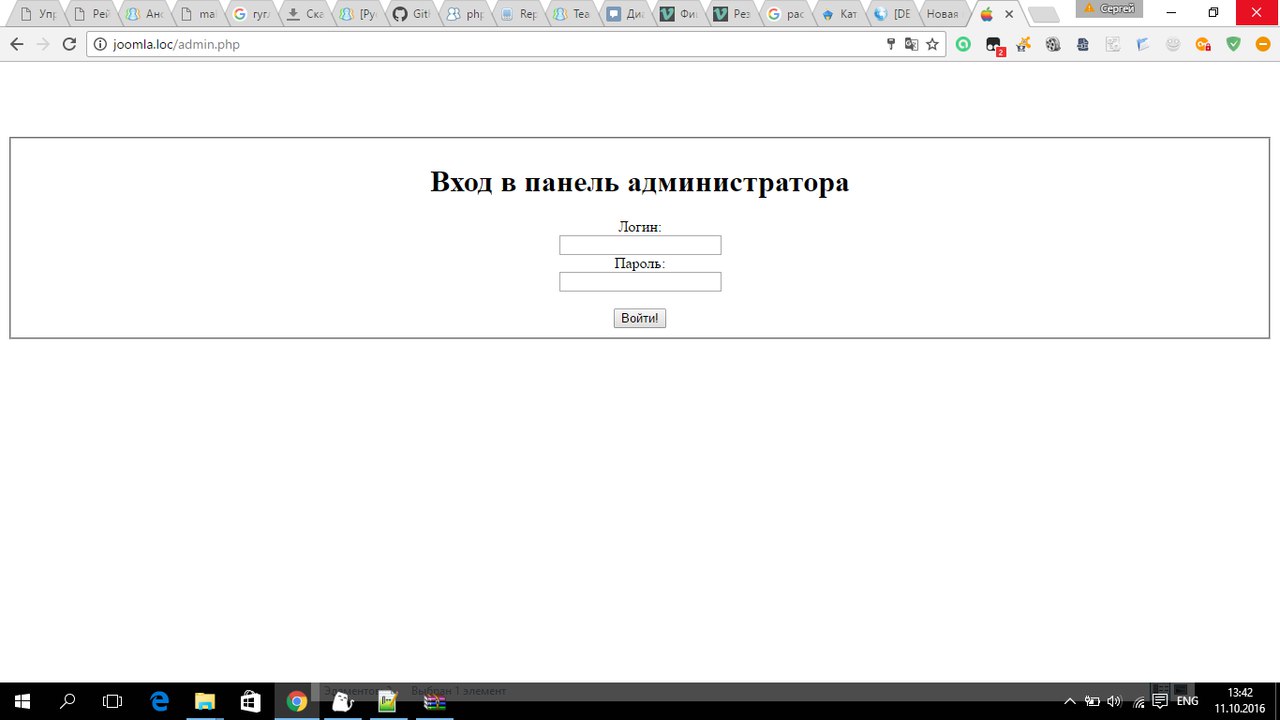Open the extension icon with red badge 2
Screen dimensions: 1280x720
tap(993, 45)
